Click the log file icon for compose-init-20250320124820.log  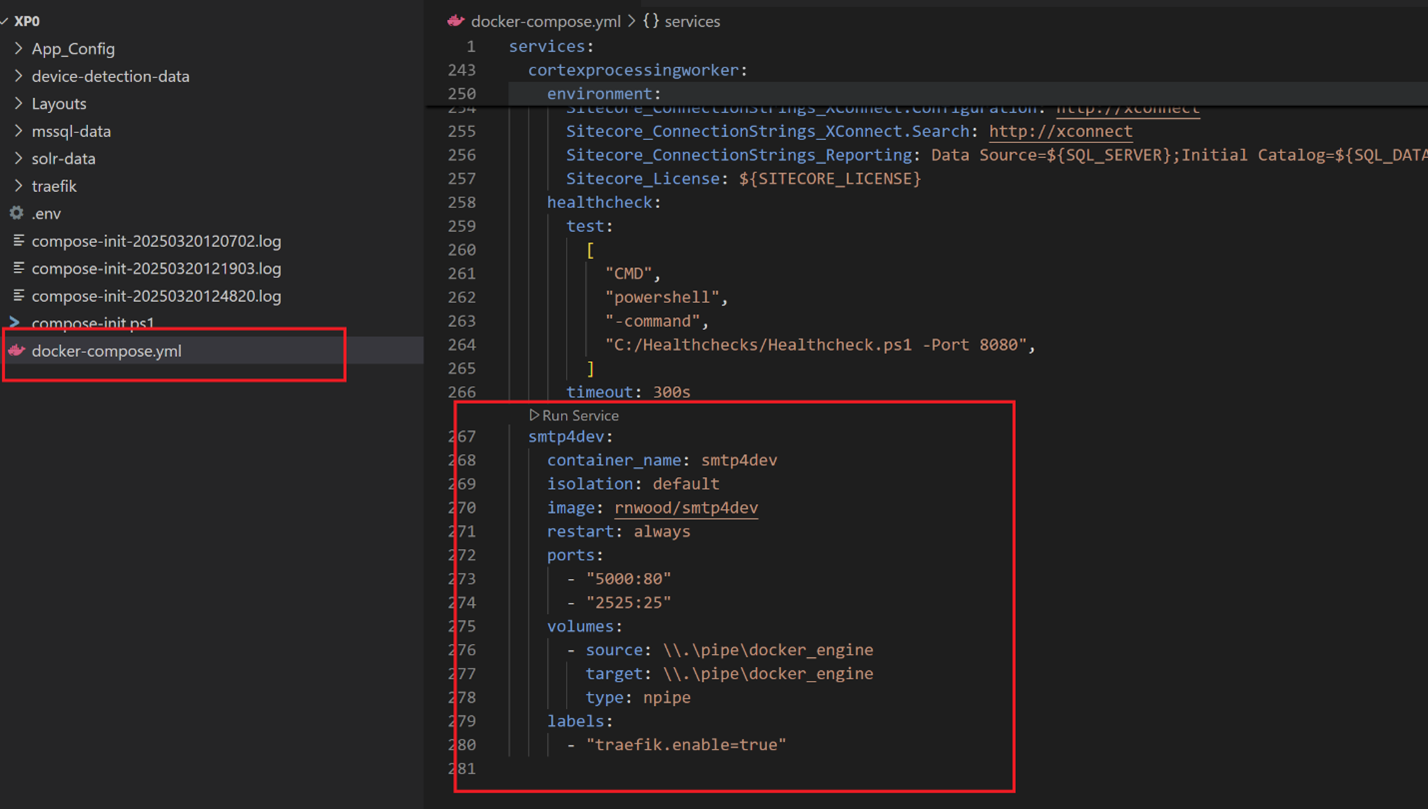pos(18,296)
